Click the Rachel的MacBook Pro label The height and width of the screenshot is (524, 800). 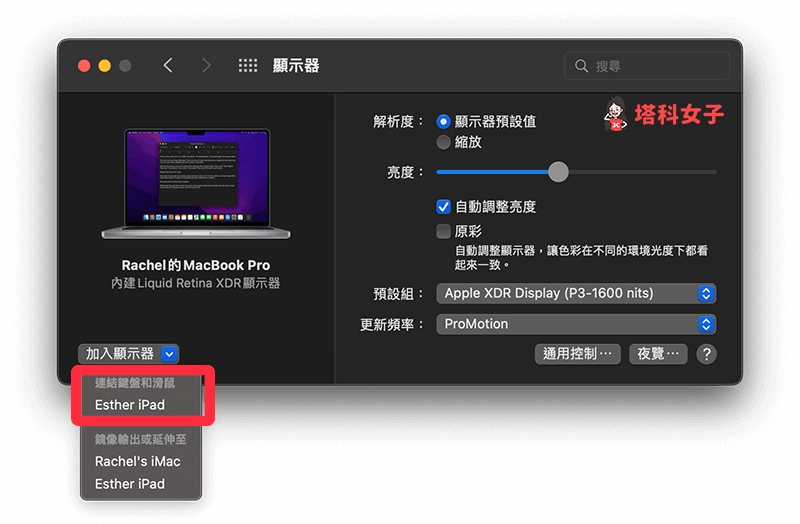[x=196, y=265]
